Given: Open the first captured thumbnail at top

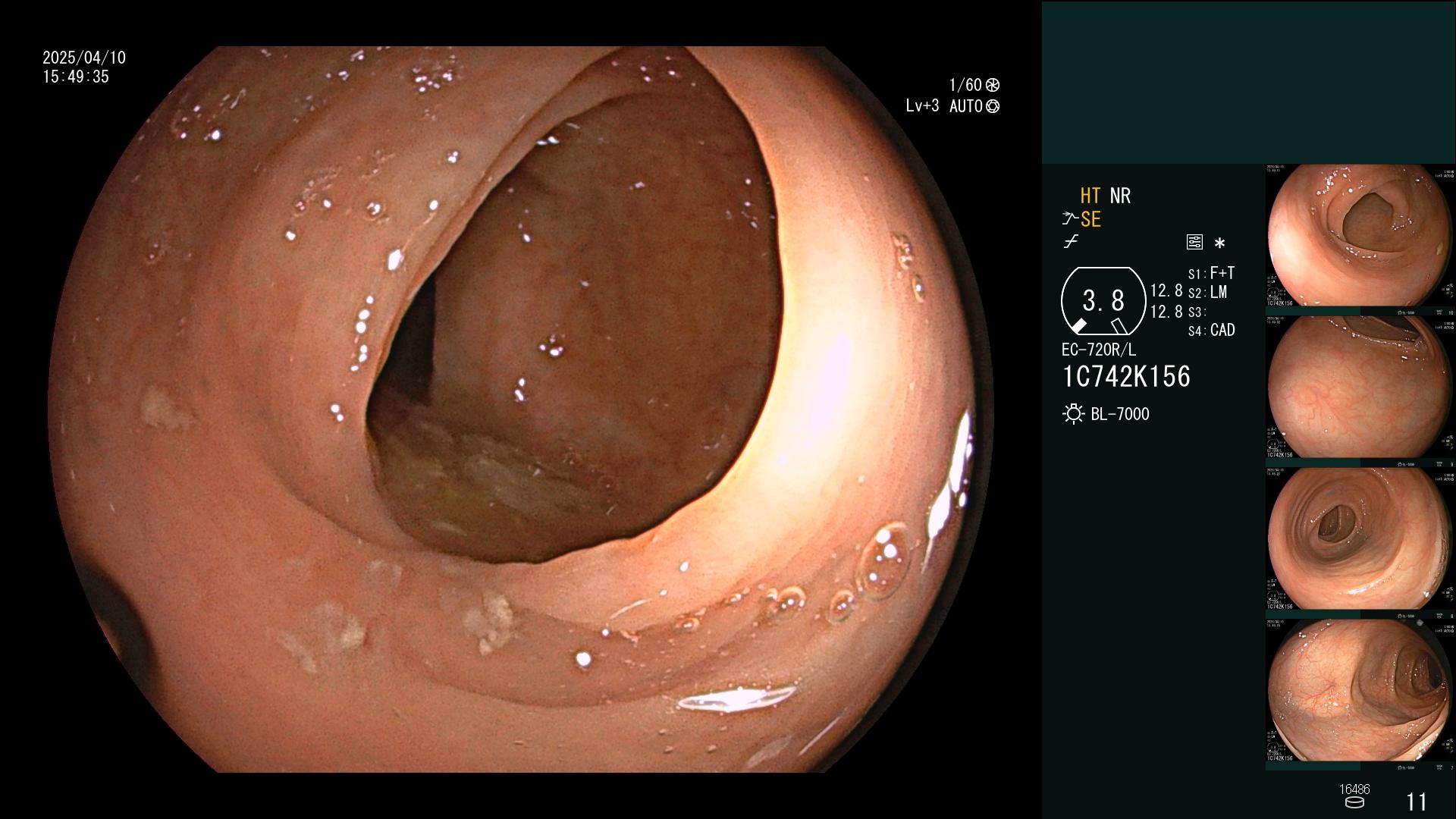Looking at the screenshot, I should coord(1360,236).
